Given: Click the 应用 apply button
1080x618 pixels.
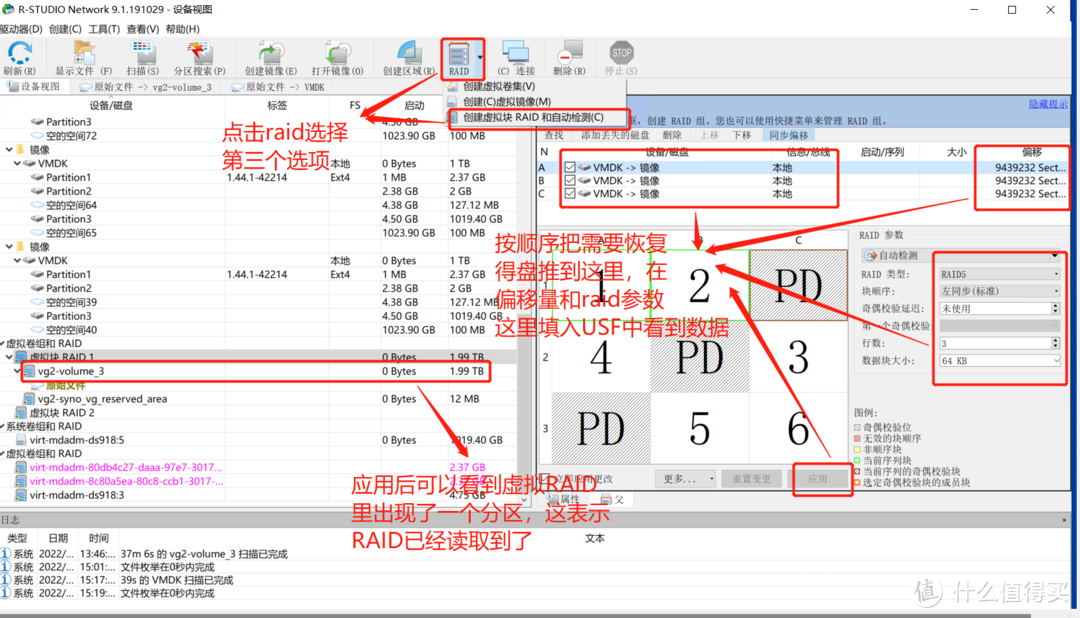Looking at the screenshot, I should coord(817,479).
